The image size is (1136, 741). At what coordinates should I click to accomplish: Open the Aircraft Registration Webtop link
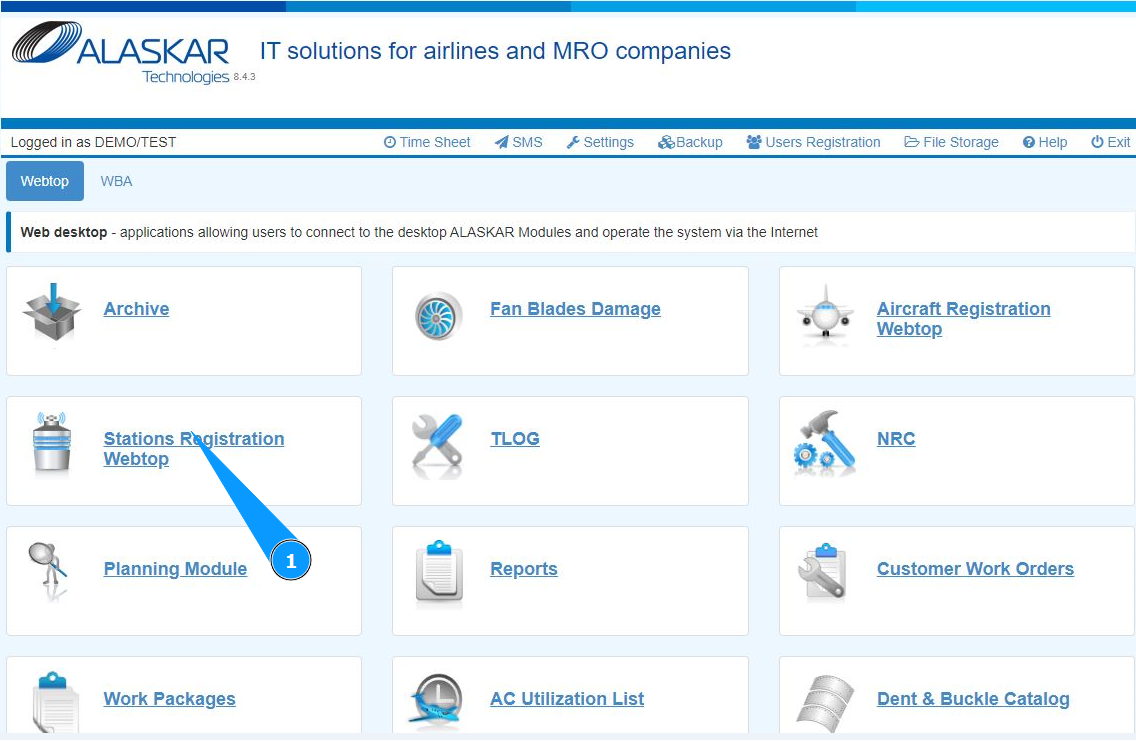[x=963, y=319]
